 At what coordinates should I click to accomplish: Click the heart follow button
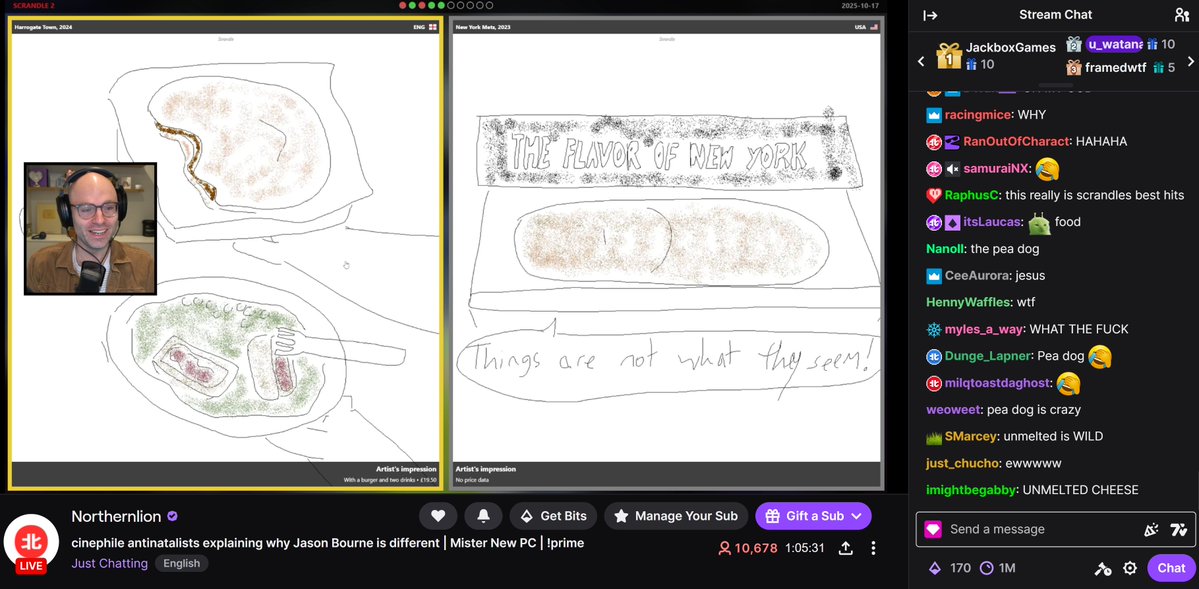[438, 516]
